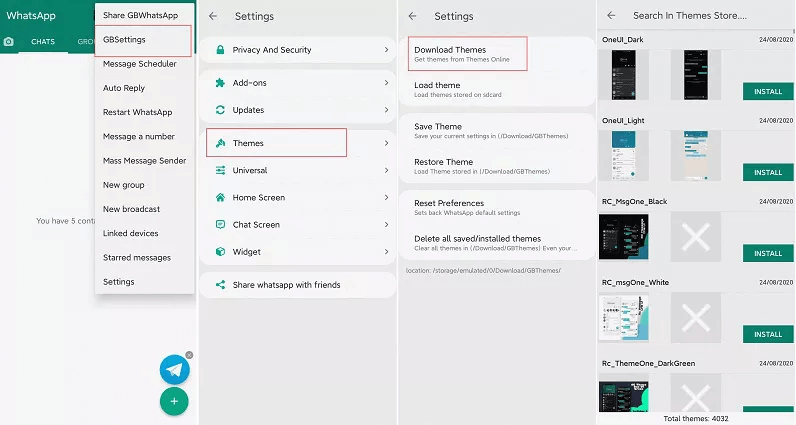Dismiss Telegram bubble with small x
796x425 pixels.
(189, 355)
